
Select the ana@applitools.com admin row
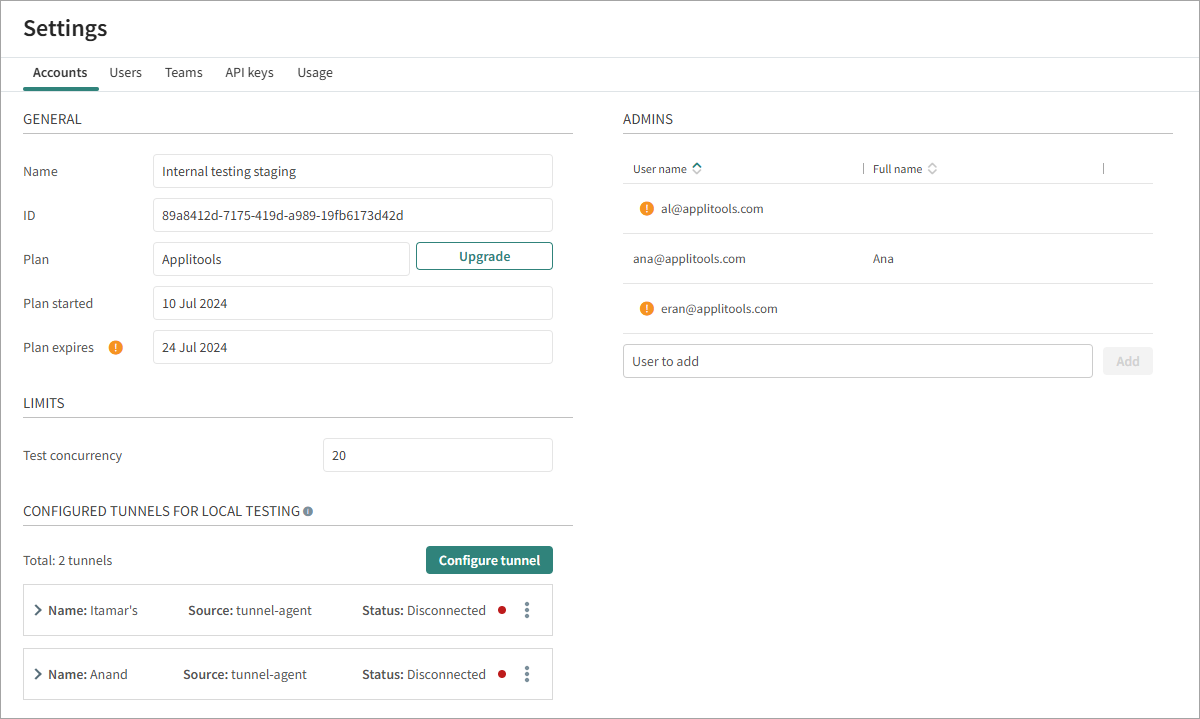[888, 259]
